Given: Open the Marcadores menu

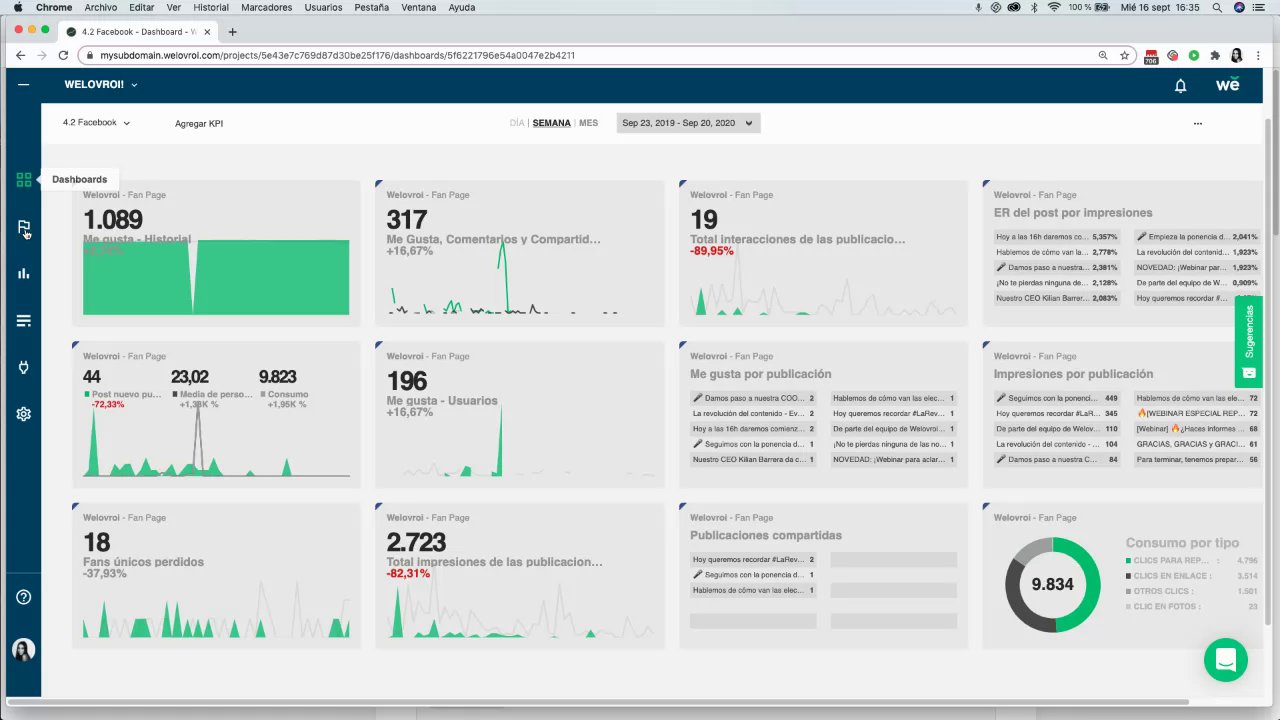Looking at the screenshot, I should coord(267,7).
